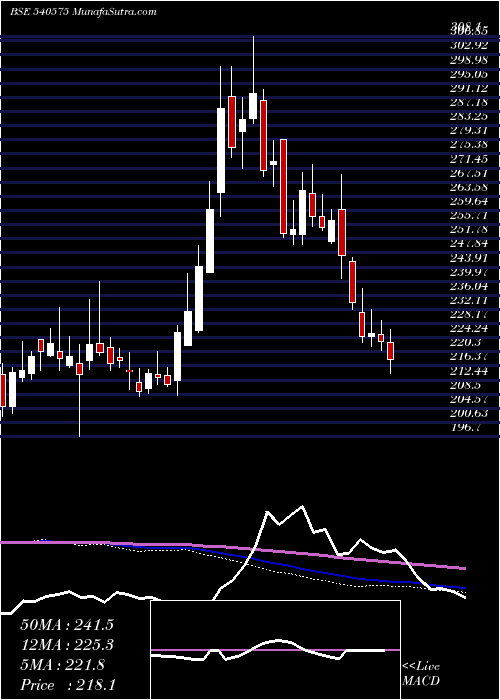
Task: Select the 279.31 price label
Action: (x=470, y=130)
